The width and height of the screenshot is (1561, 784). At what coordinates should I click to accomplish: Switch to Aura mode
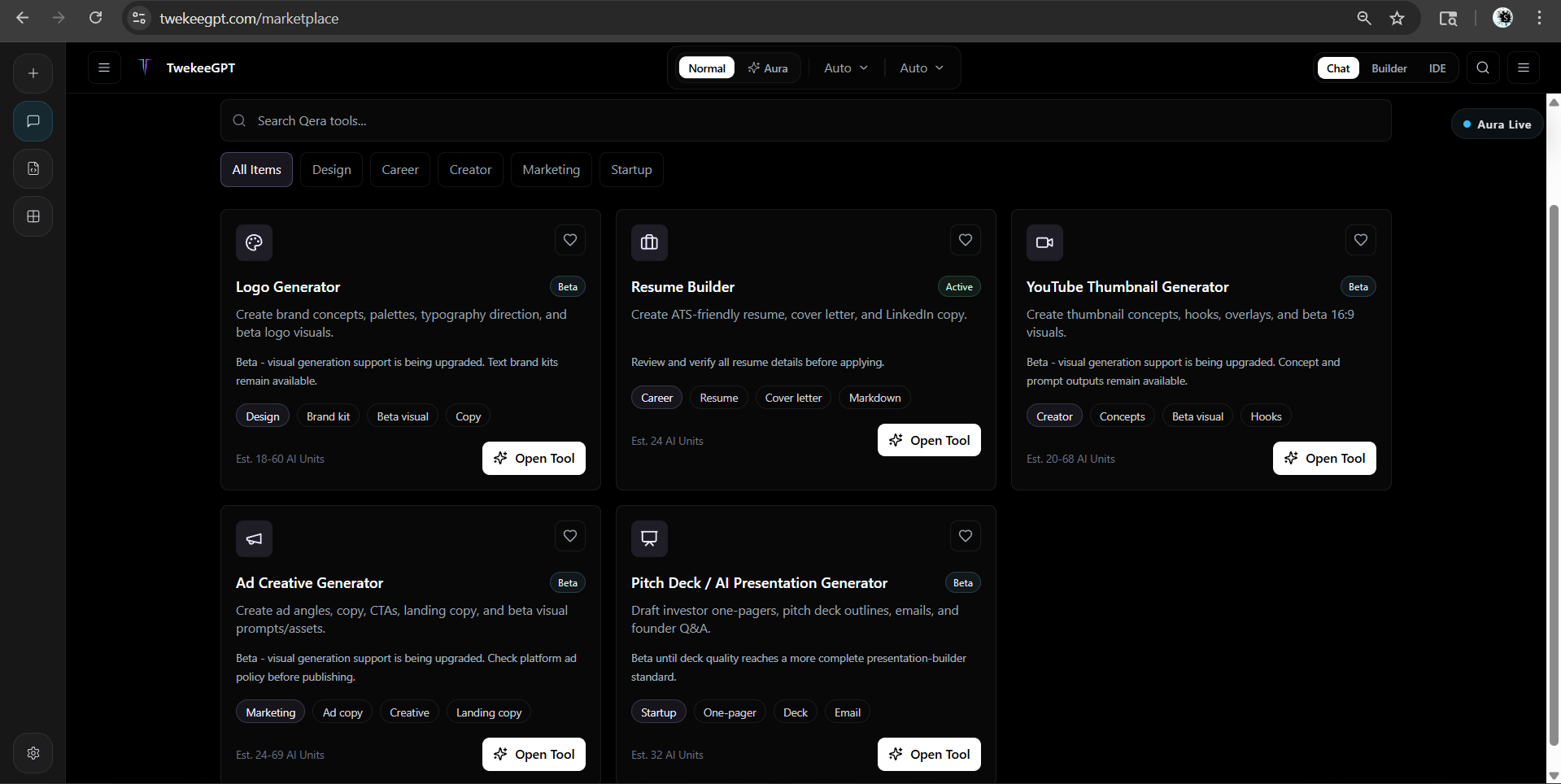click(x=768, y=68)
